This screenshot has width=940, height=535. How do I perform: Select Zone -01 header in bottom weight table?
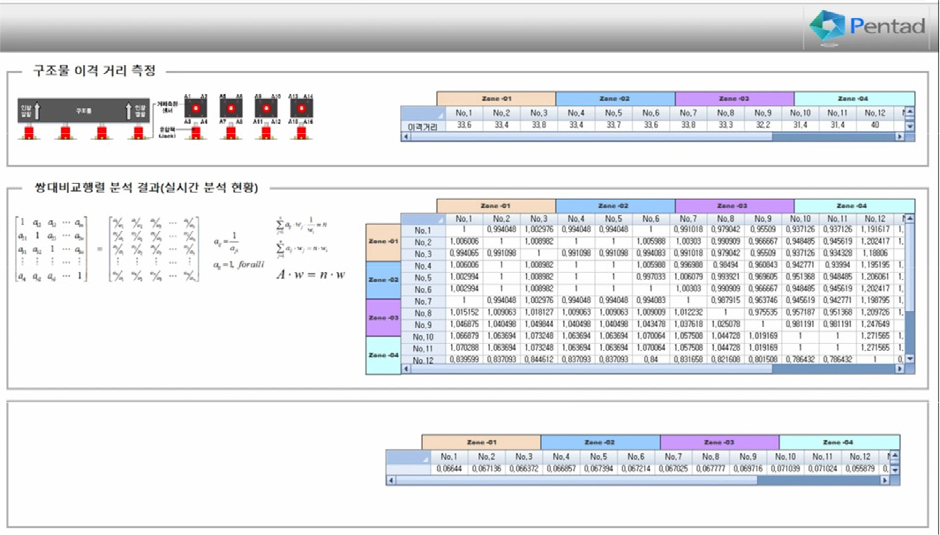(481, 442)
